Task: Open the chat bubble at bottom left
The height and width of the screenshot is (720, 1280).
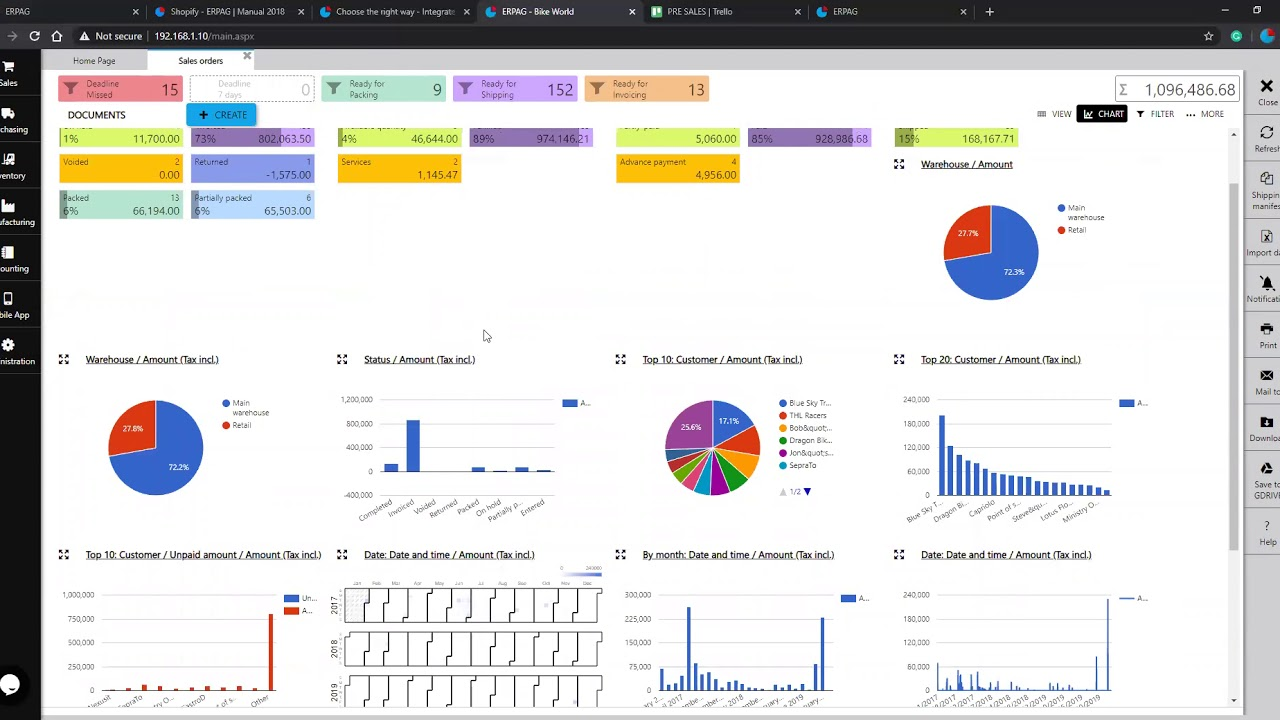Action: (10, 685)
